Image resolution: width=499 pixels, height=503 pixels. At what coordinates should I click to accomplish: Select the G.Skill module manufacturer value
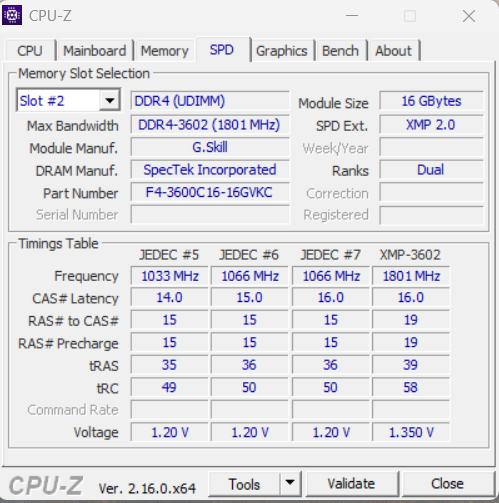pos(210,147)
